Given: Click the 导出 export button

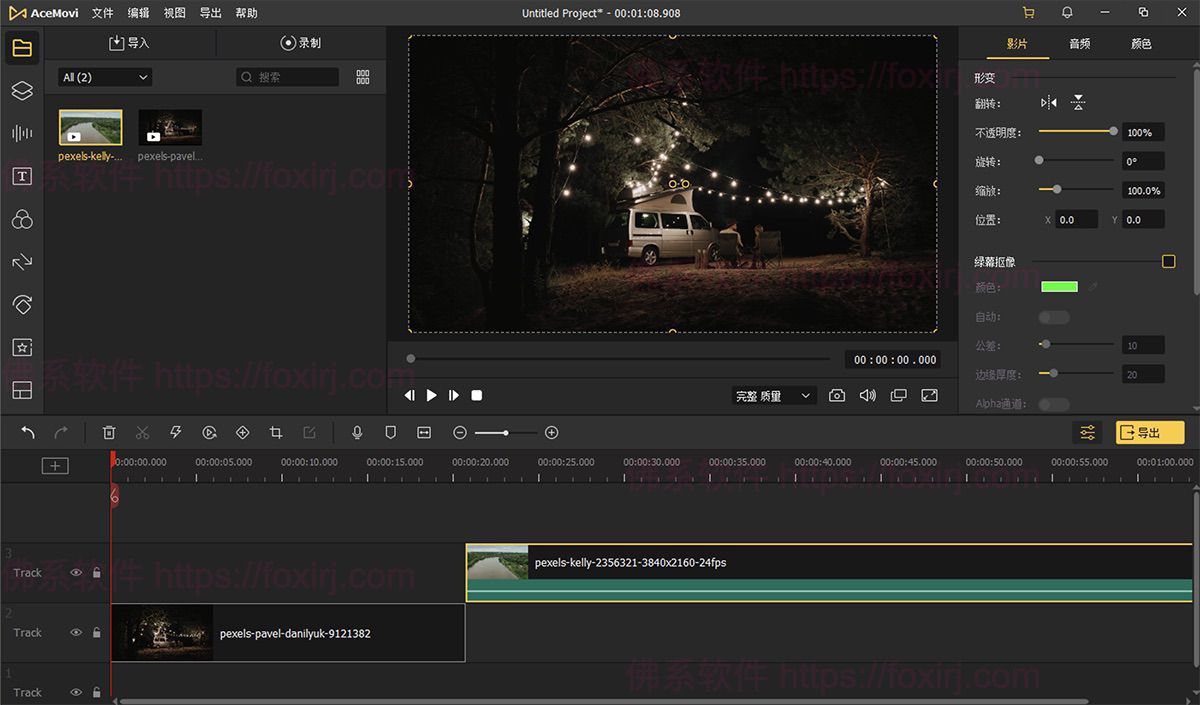Looking at the screenshot, I should coord(1149,432).
